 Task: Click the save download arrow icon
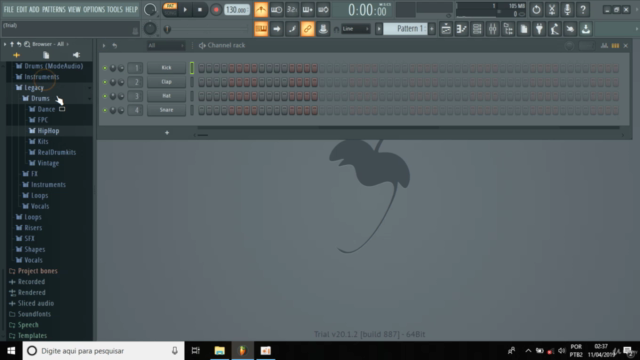click(586, 29)
